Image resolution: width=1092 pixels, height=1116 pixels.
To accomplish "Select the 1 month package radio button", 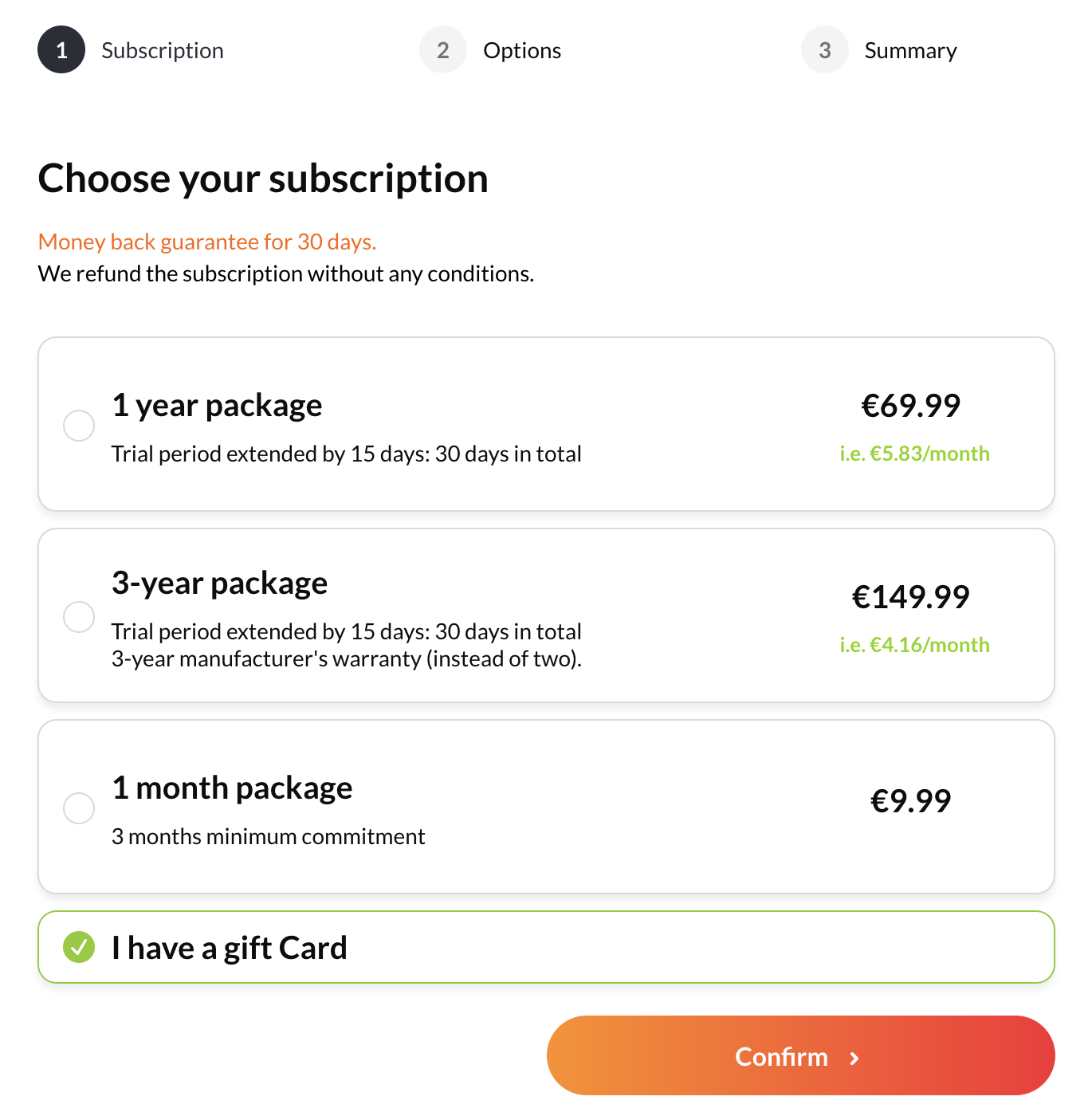I will 78,808.
